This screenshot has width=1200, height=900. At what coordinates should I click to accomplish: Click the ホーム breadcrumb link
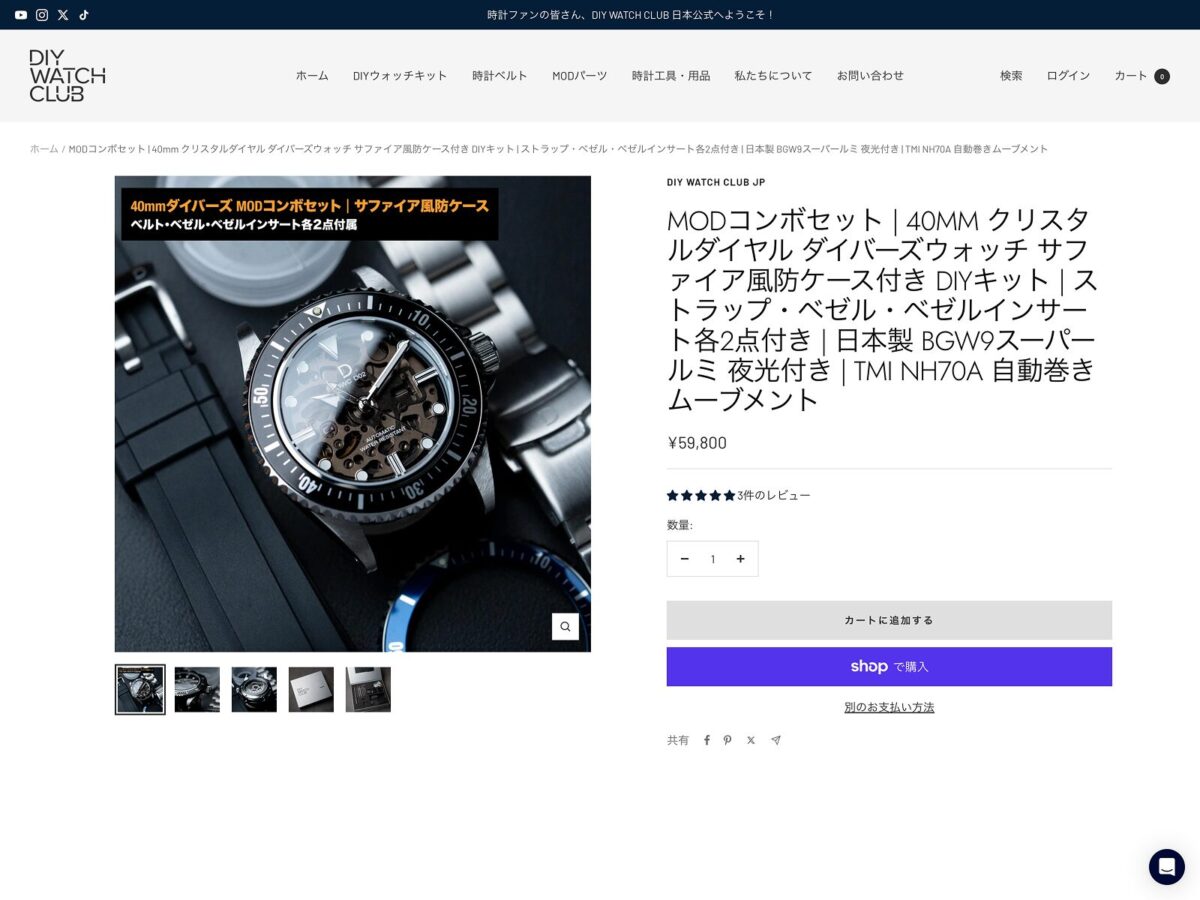pyautogui.click(x=44, y=149)
